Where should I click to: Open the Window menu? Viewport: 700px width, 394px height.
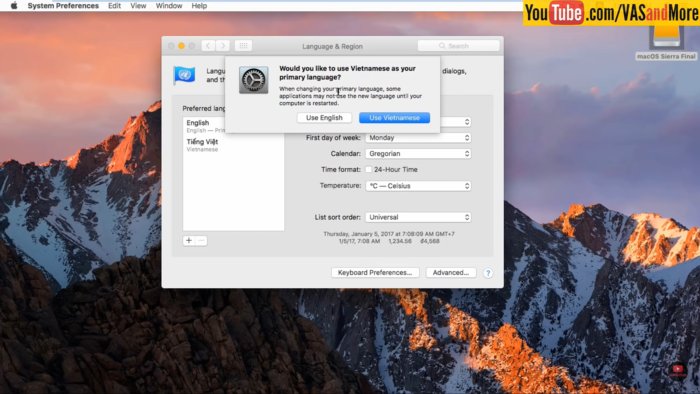click(x=169, y=6)
